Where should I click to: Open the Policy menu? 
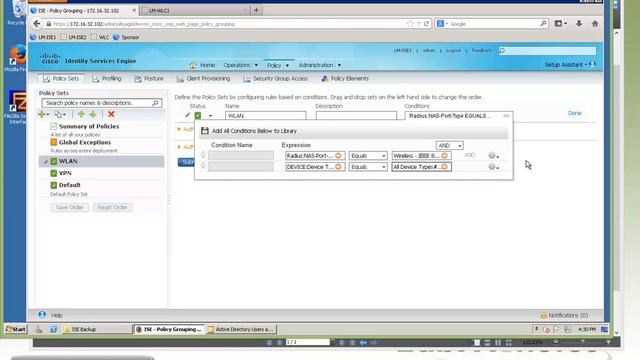(278, 65)
